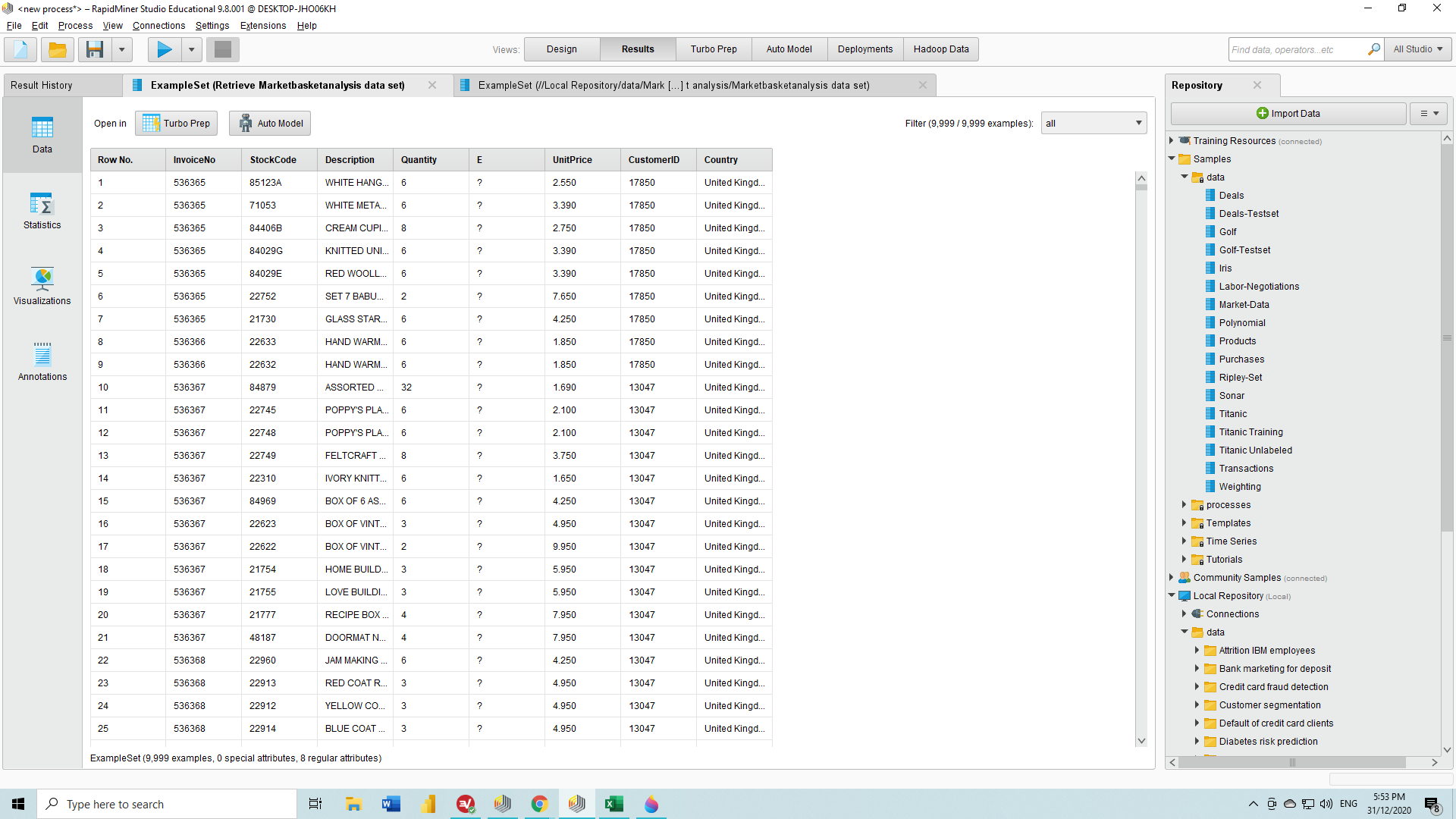Image resolution: width=1456 pixels, height=819 pixels.
Task: Expand the Community Samples repository node
Action: click(1172, 577)
